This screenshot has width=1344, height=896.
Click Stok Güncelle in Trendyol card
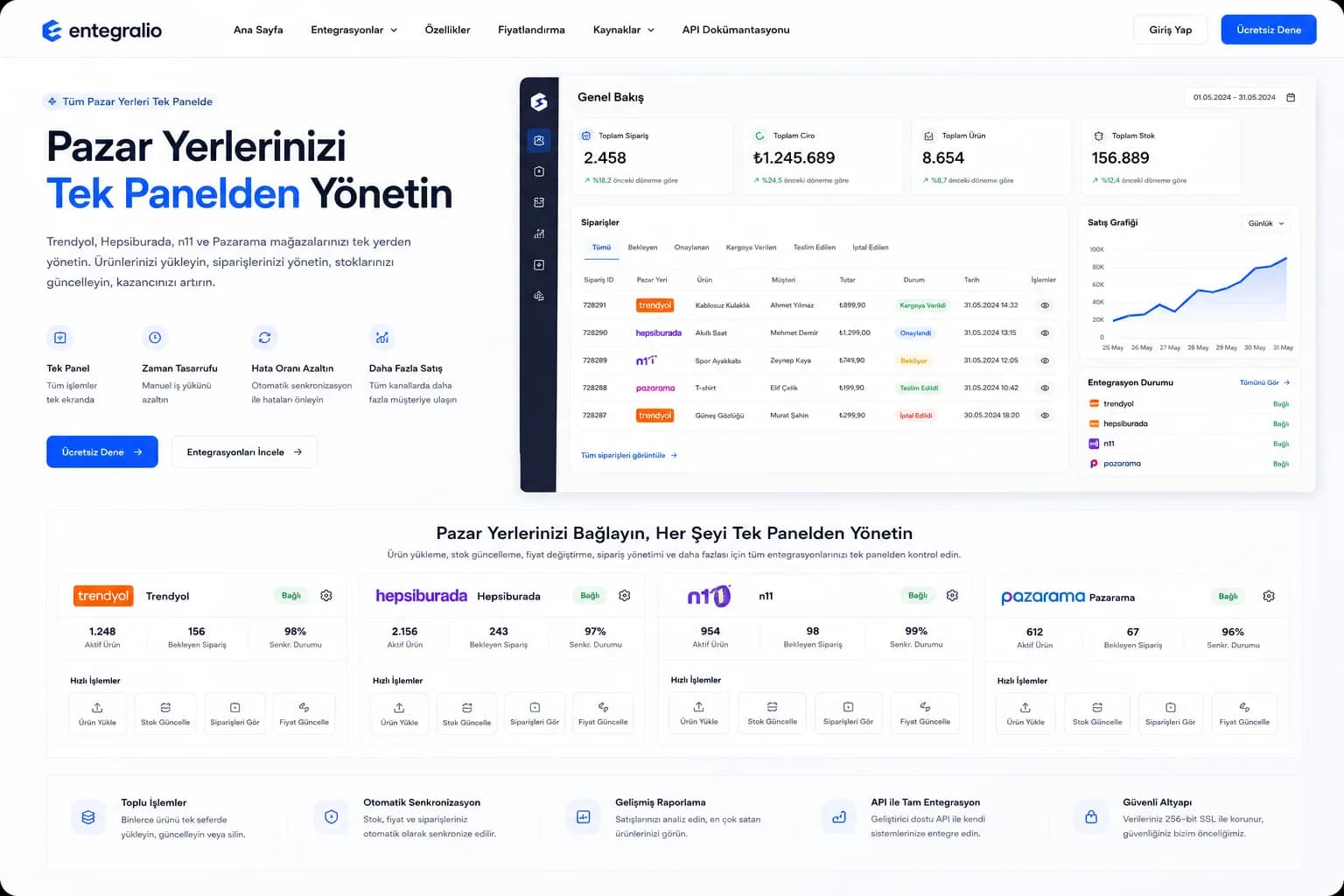click(165, 713)
